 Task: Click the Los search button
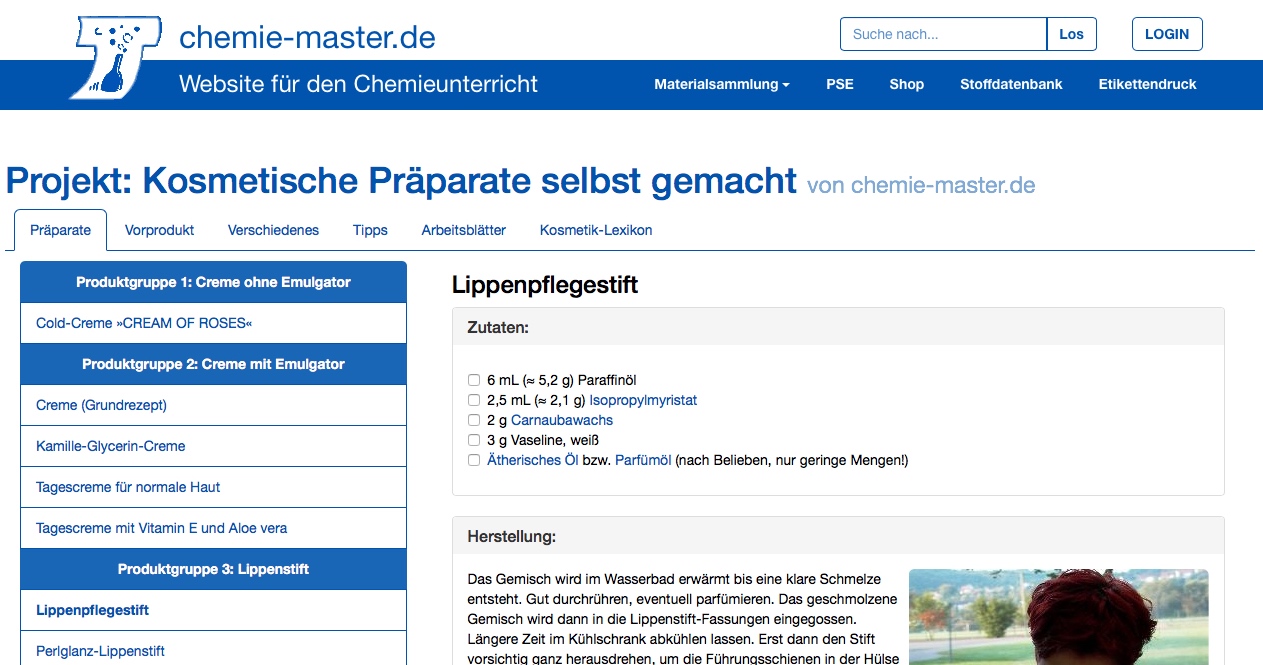click(1072, 34)
